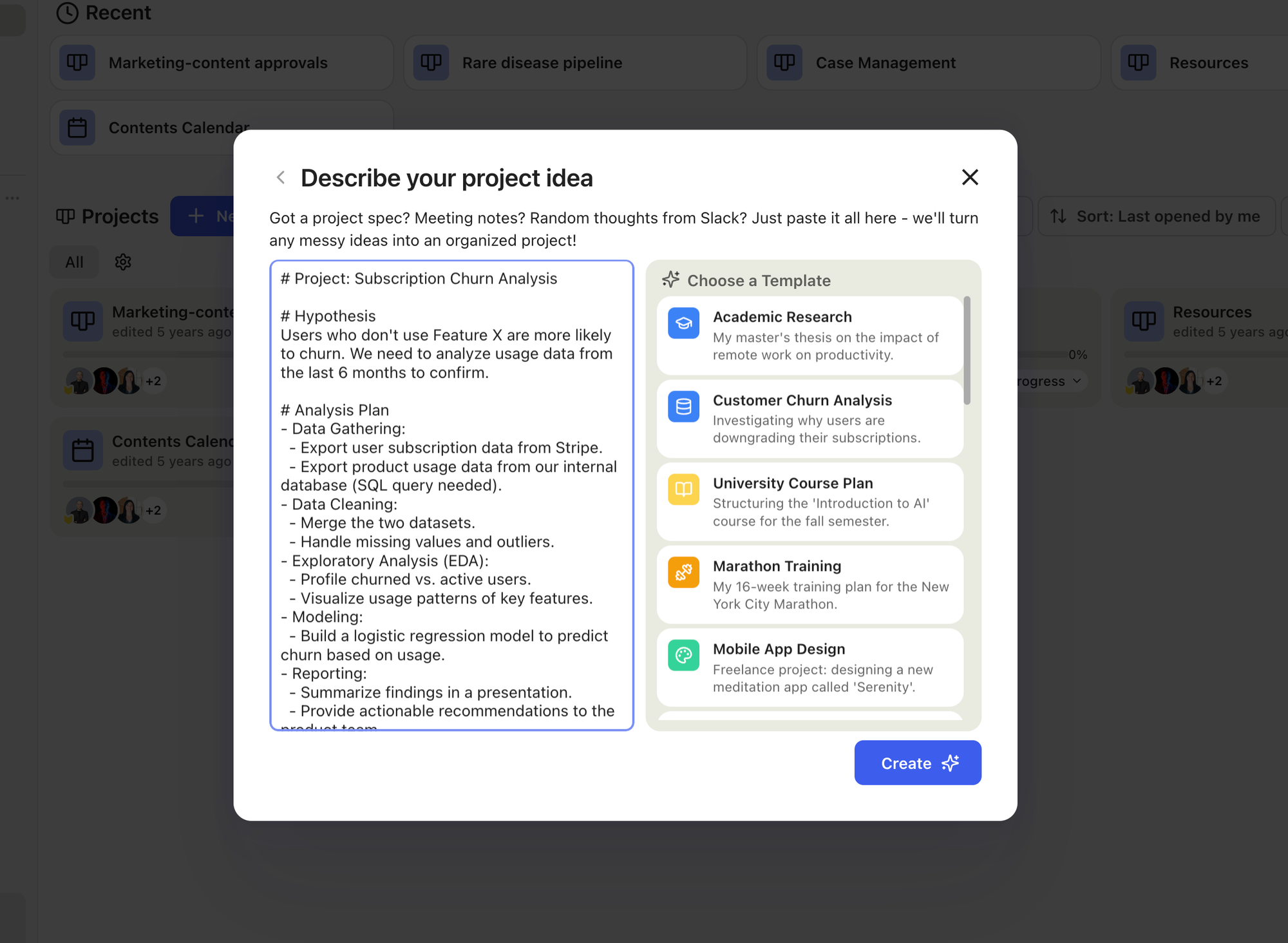Click the Academic Research graduation cap icon

[683, 323]
